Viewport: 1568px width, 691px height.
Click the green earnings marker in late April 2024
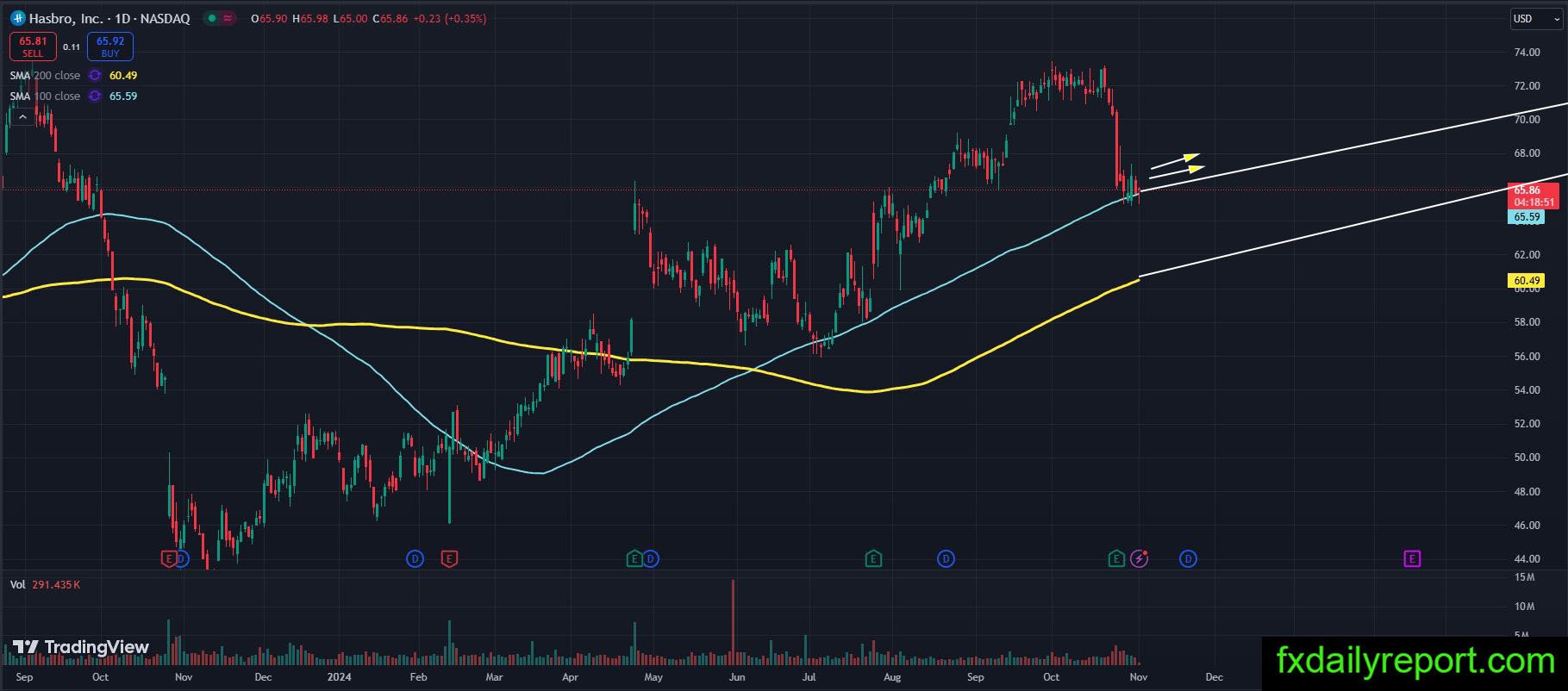pyautogui.click(x=634, y=559)
